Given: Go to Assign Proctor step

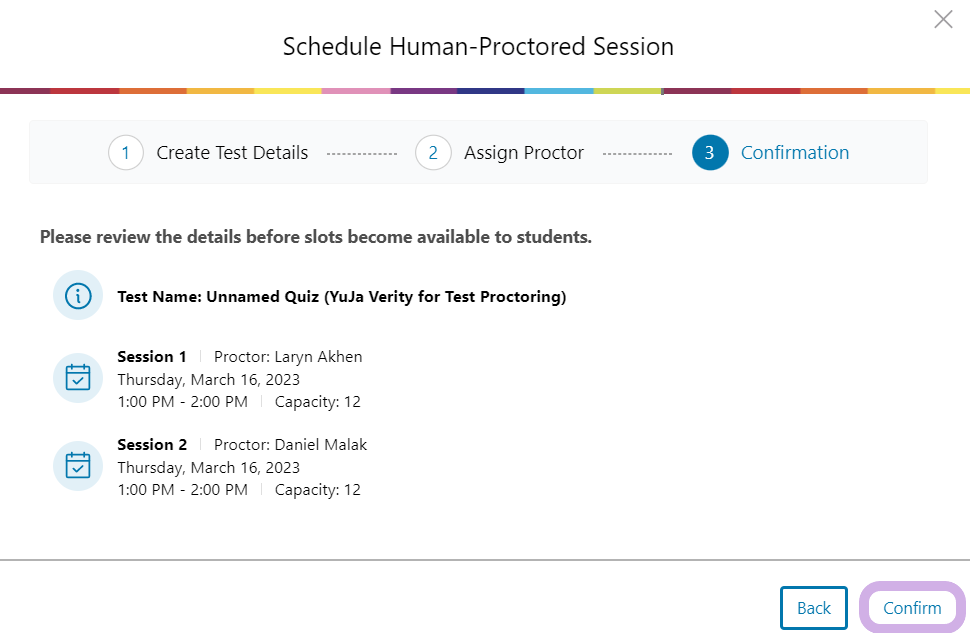Looking at the screenshot, I should [x=524, y=153].
